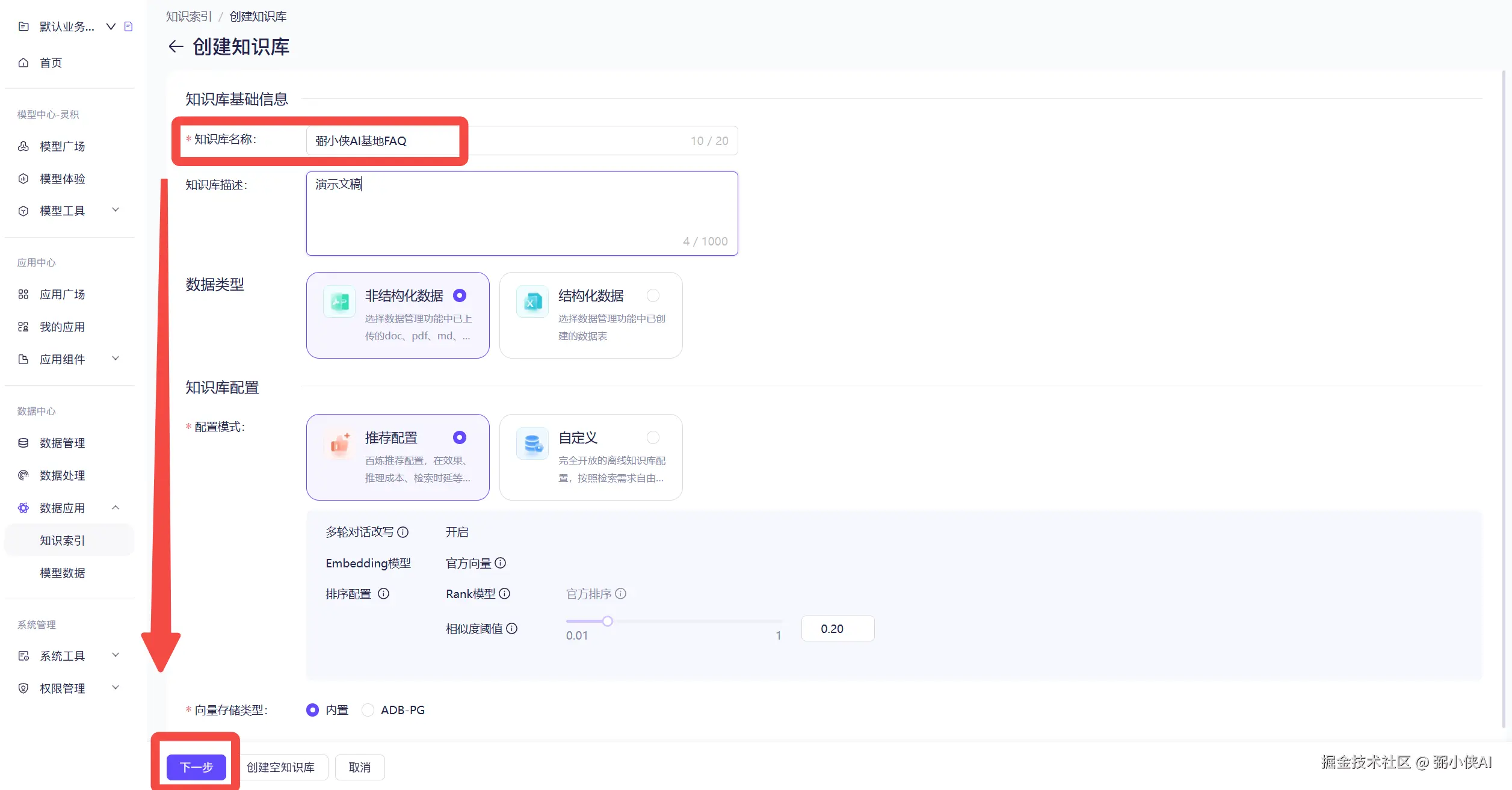Viewport: 1512px width, 790px height.
Task: Click the back arrow beside 创建知识库
Action: click(176, 46)
